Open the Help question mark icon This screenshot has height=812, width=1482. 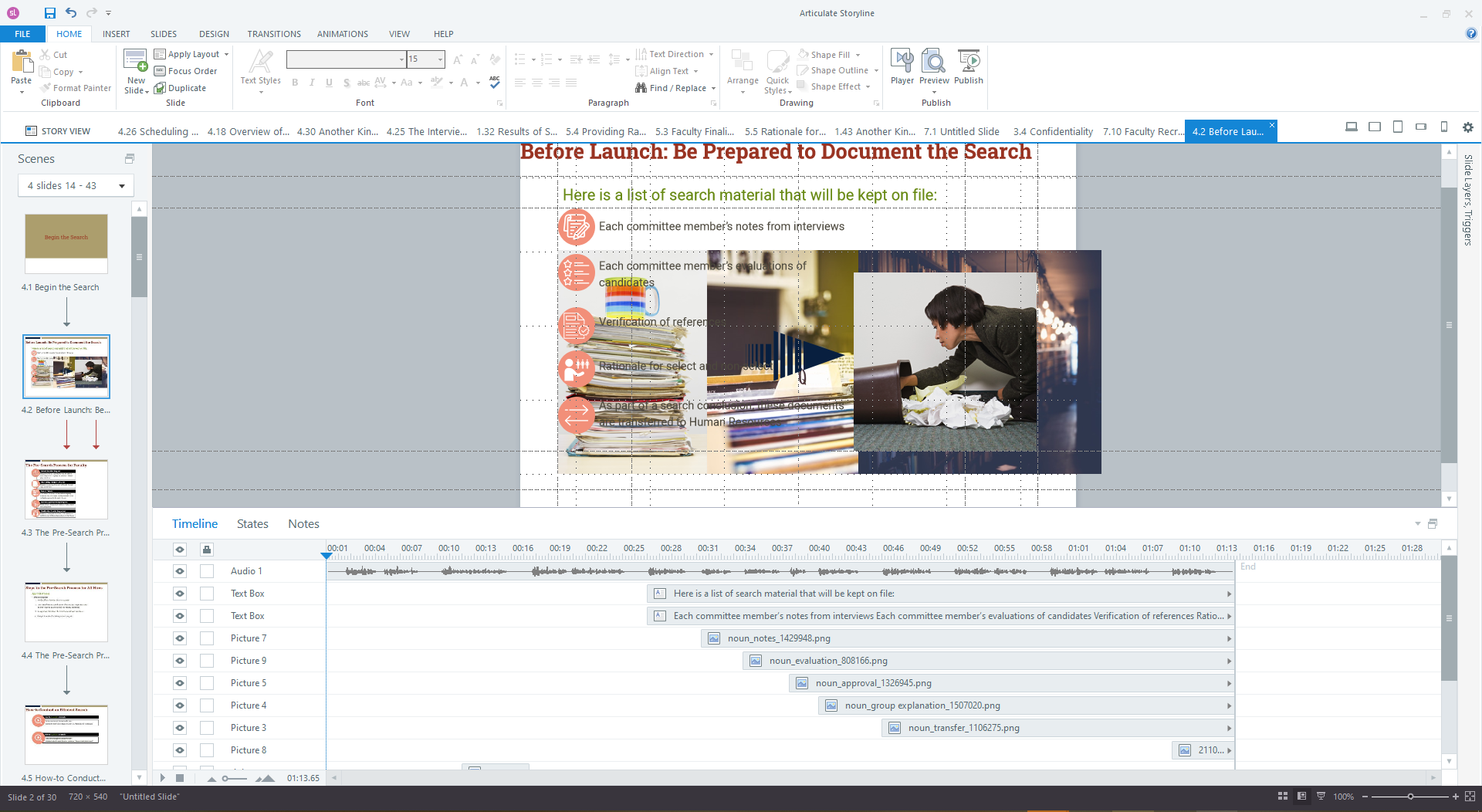tap(1471, 33)
